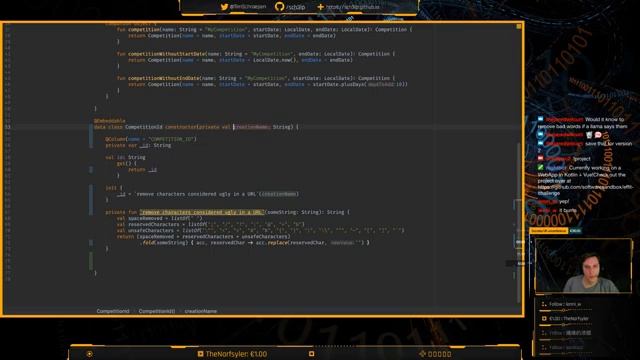Click the "COMPETITION_ID" string literal
Viewport: 640px width, 360px height.
[x=171, y=139]
